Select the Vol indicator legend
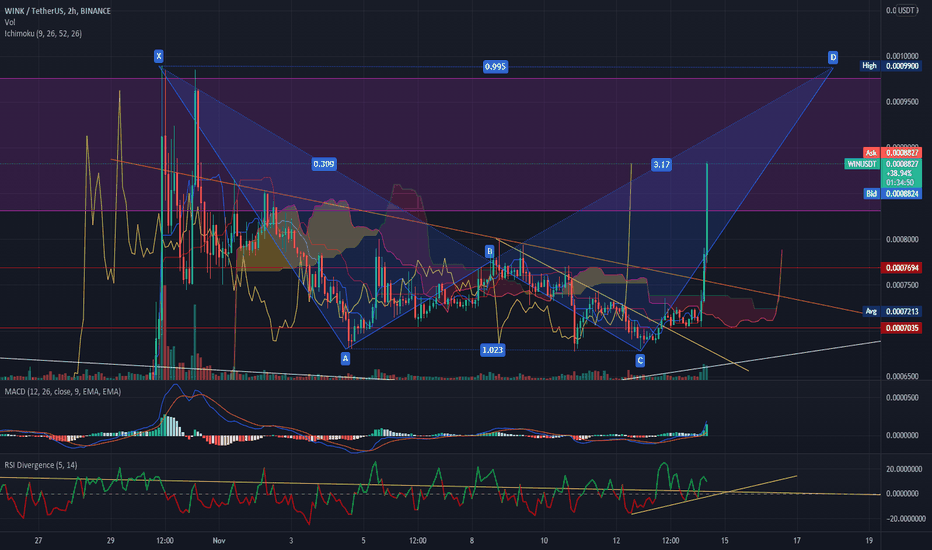The image size is (932, 550). pyautogui.click(x=10, y=22)
